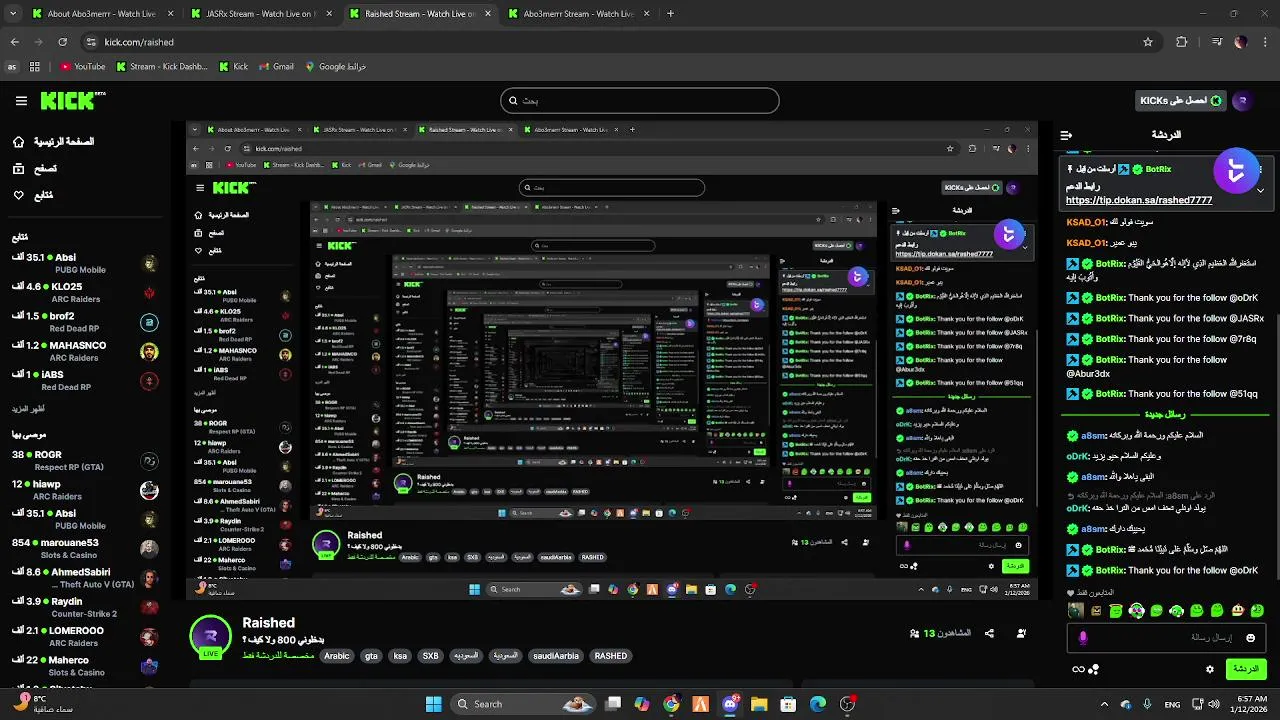
Task: Click the infinity icon below chat input
Action: point(1077,669)
